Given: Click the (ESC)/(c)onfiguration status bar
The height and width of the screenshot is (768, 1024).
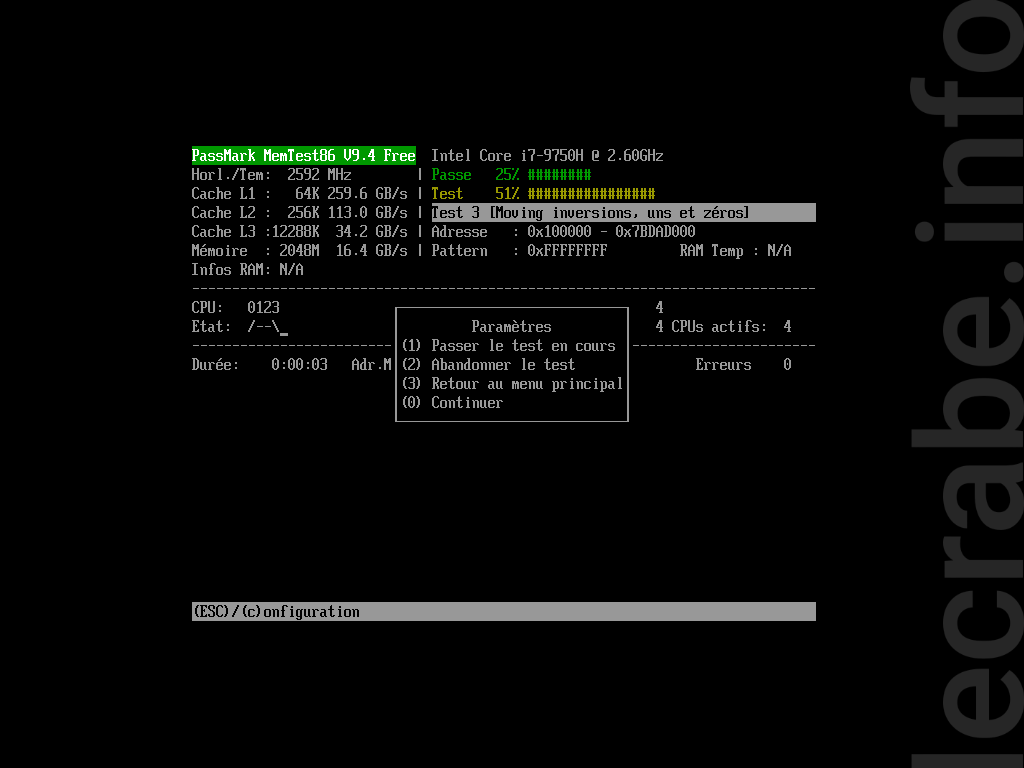Looking at the screenshot, I should [x=504, y=611].
